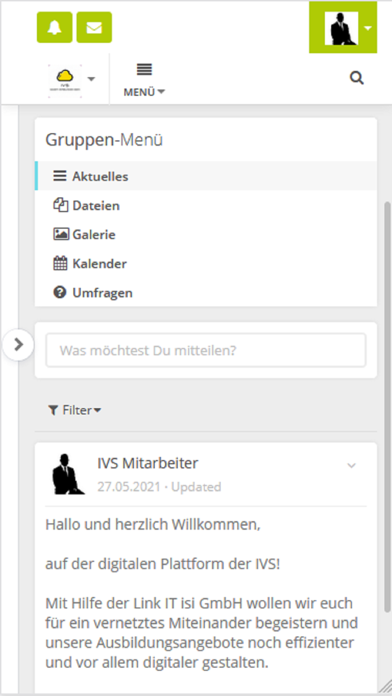Screen dimensions: 392x696
Task: Click the IVS Mitarbeiter post avatar
Action: (x=68, y=474)
